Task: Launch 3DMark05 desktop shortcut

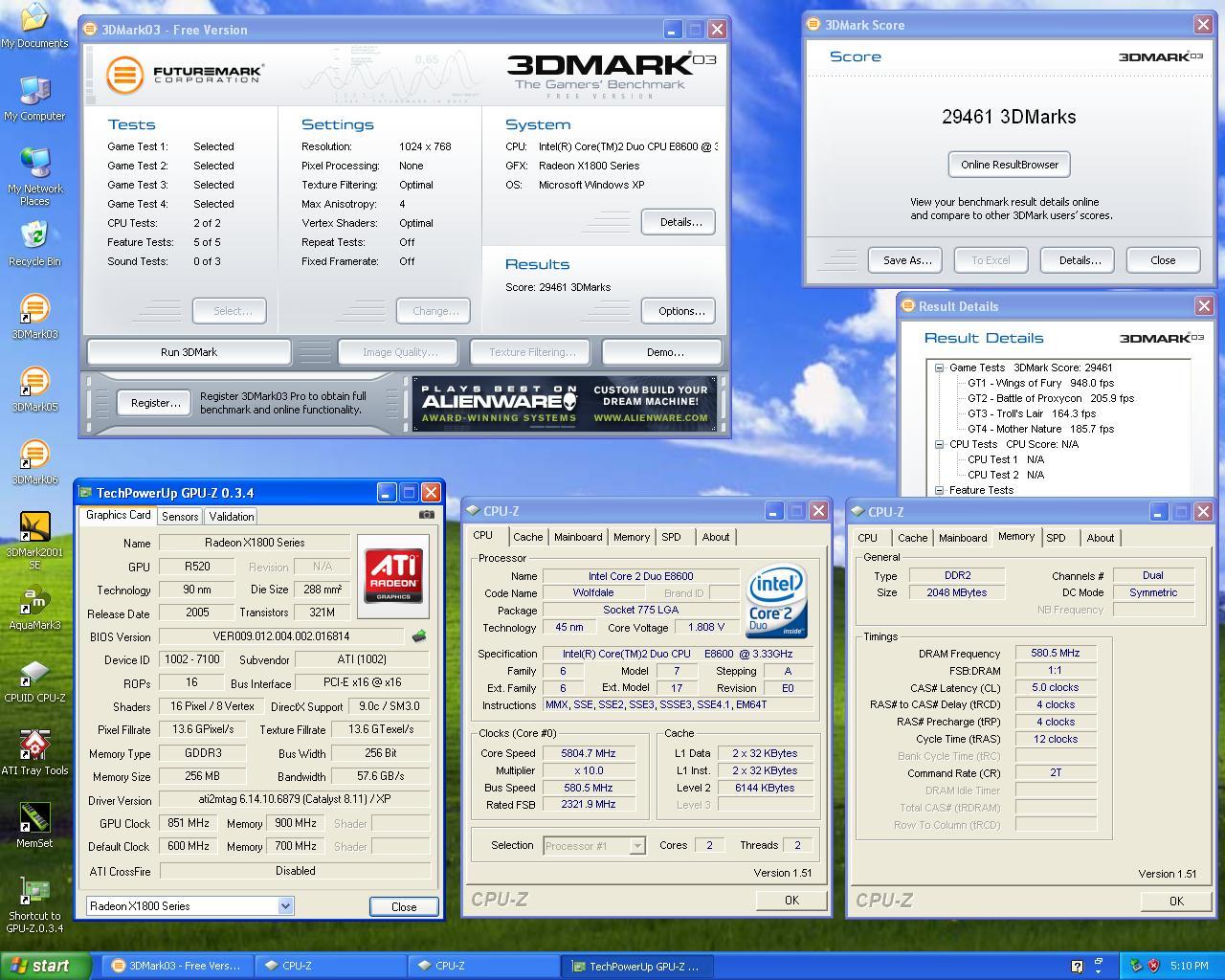Action: 34,390
